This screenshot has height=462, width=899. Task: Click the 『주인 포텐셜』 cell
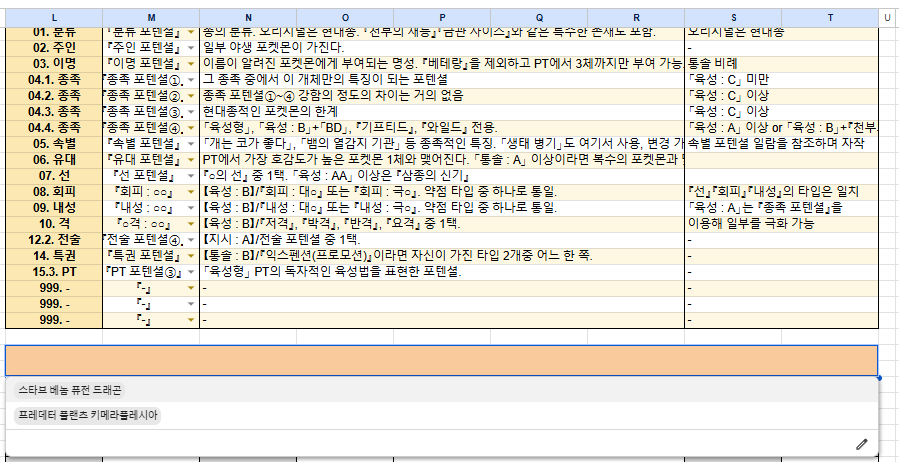151,48
